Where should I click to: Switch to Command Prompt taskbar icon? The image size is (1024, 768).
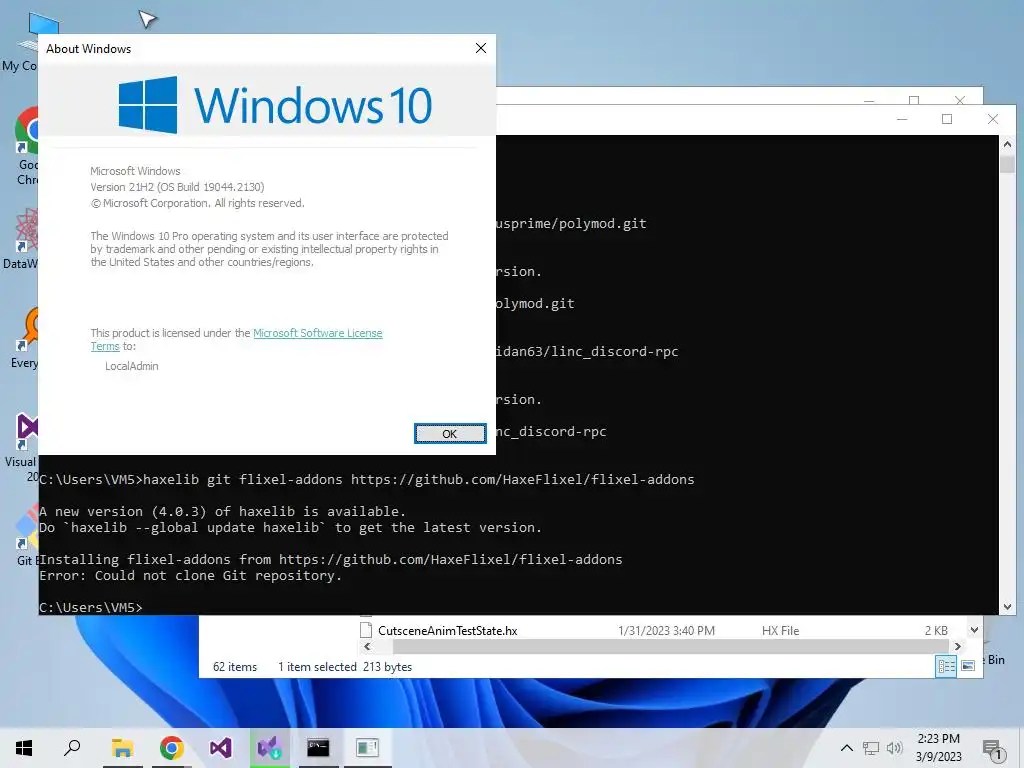coord(318,748)
